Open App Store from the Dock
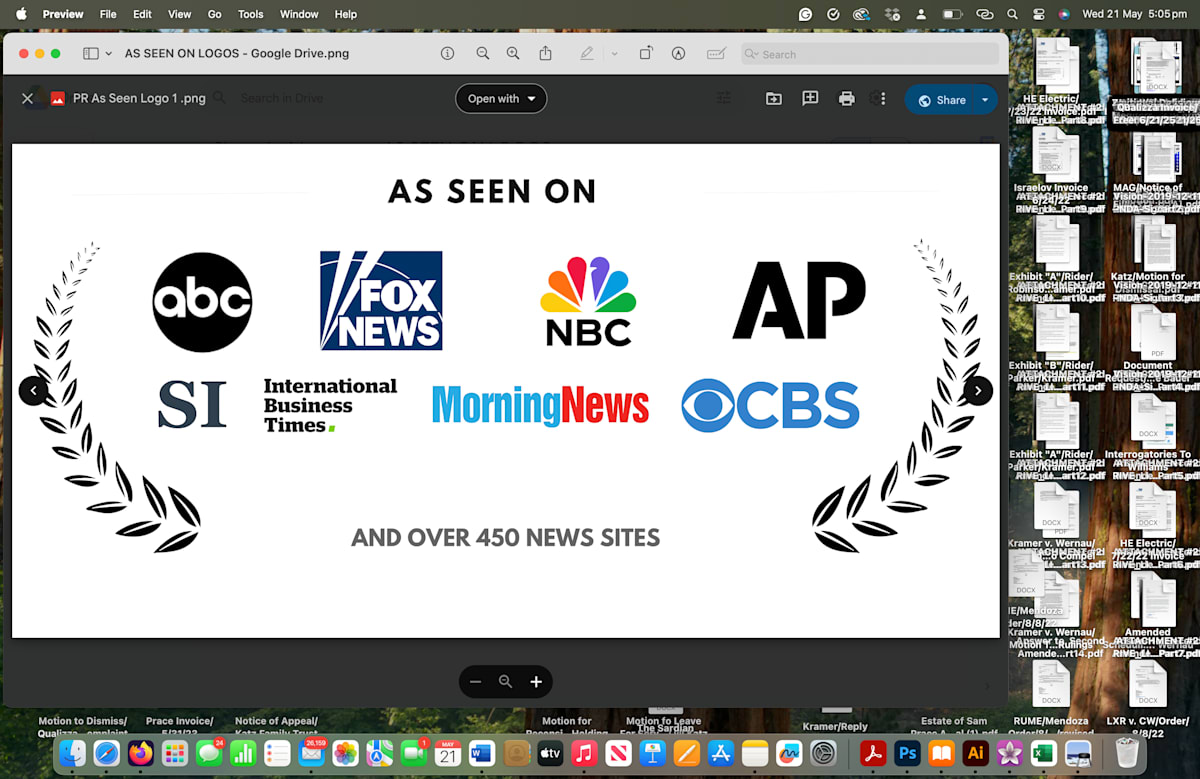This screenshot has width=1200, height=779. (721, 752)
